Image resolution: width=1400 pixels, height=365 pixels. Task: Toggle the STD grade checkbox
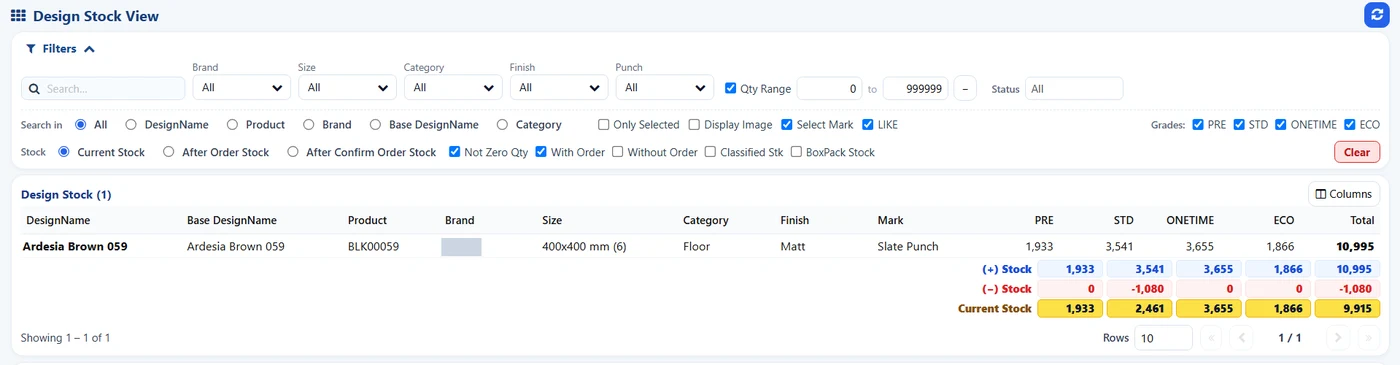click(1240, 125)
